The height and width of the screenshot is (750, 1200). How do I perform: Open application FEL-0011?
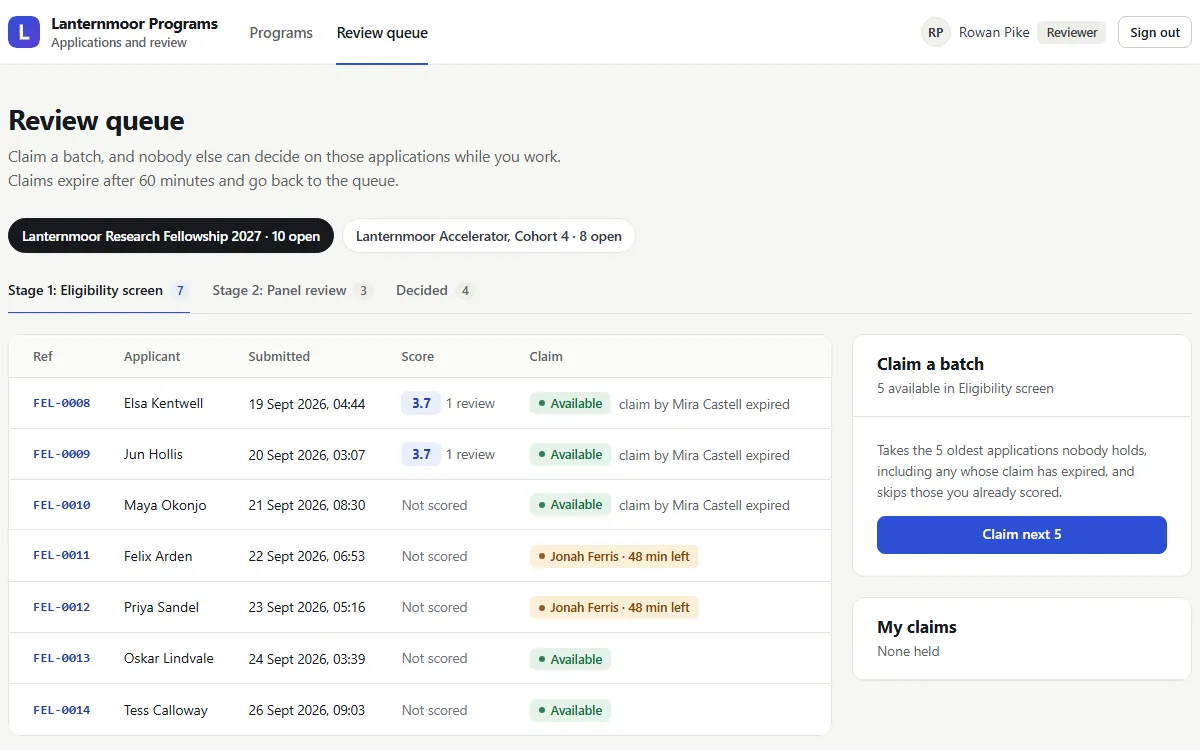pyautogui.click(x=62, y=557)
